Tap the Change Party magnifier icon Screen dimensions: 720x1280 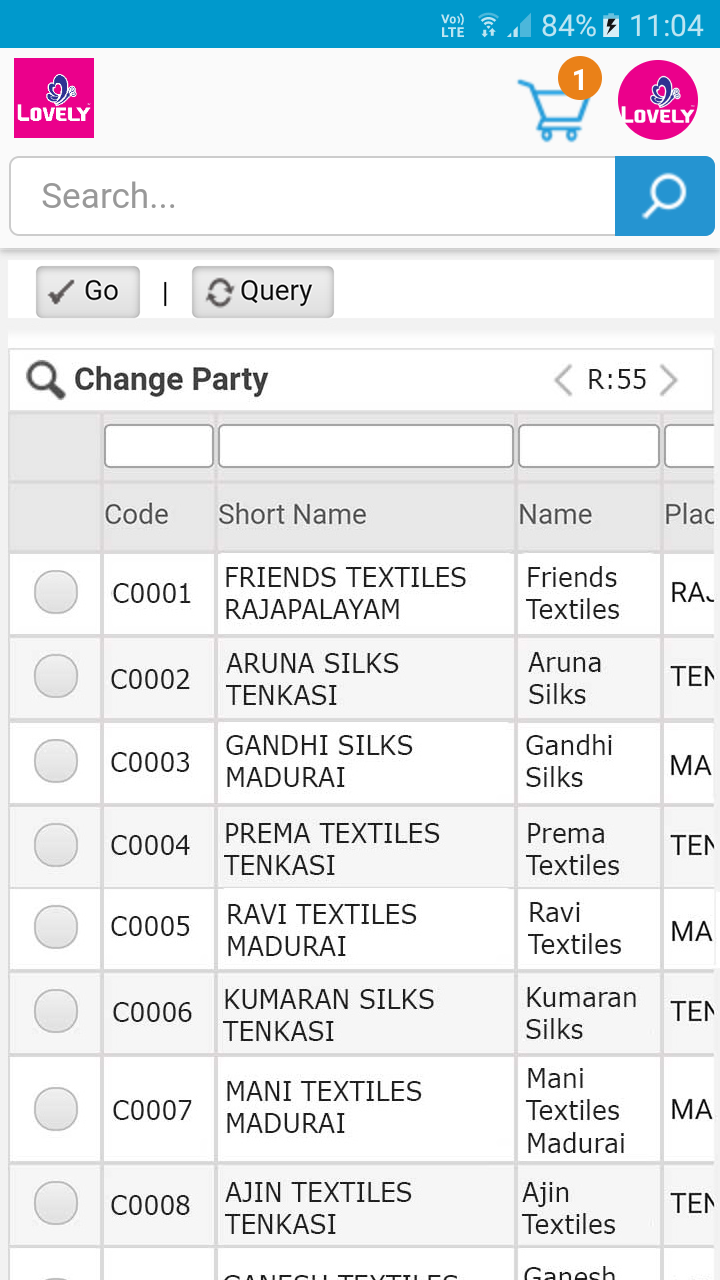[x=45, y=380]
